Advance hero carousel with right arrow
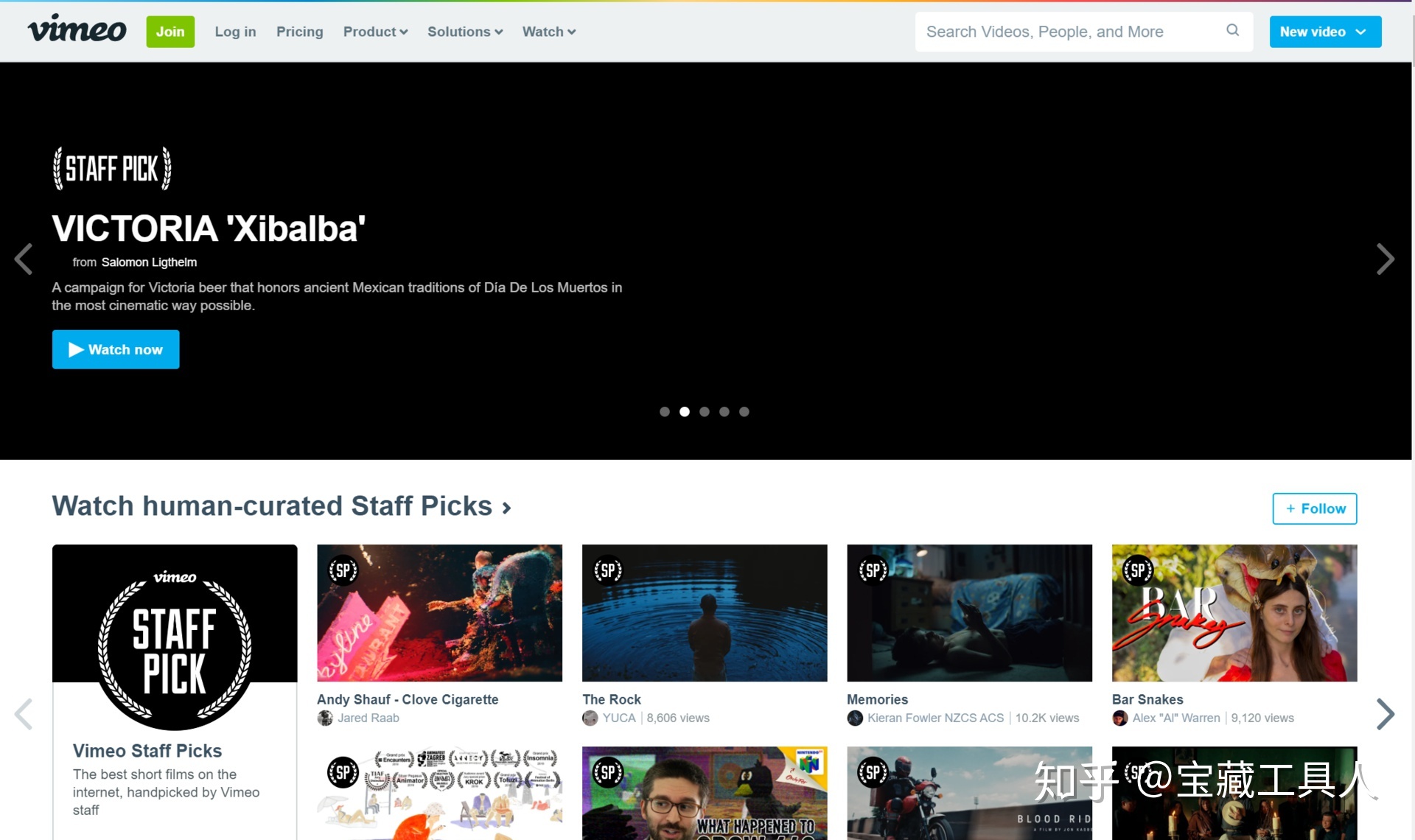 (1385, 259)
